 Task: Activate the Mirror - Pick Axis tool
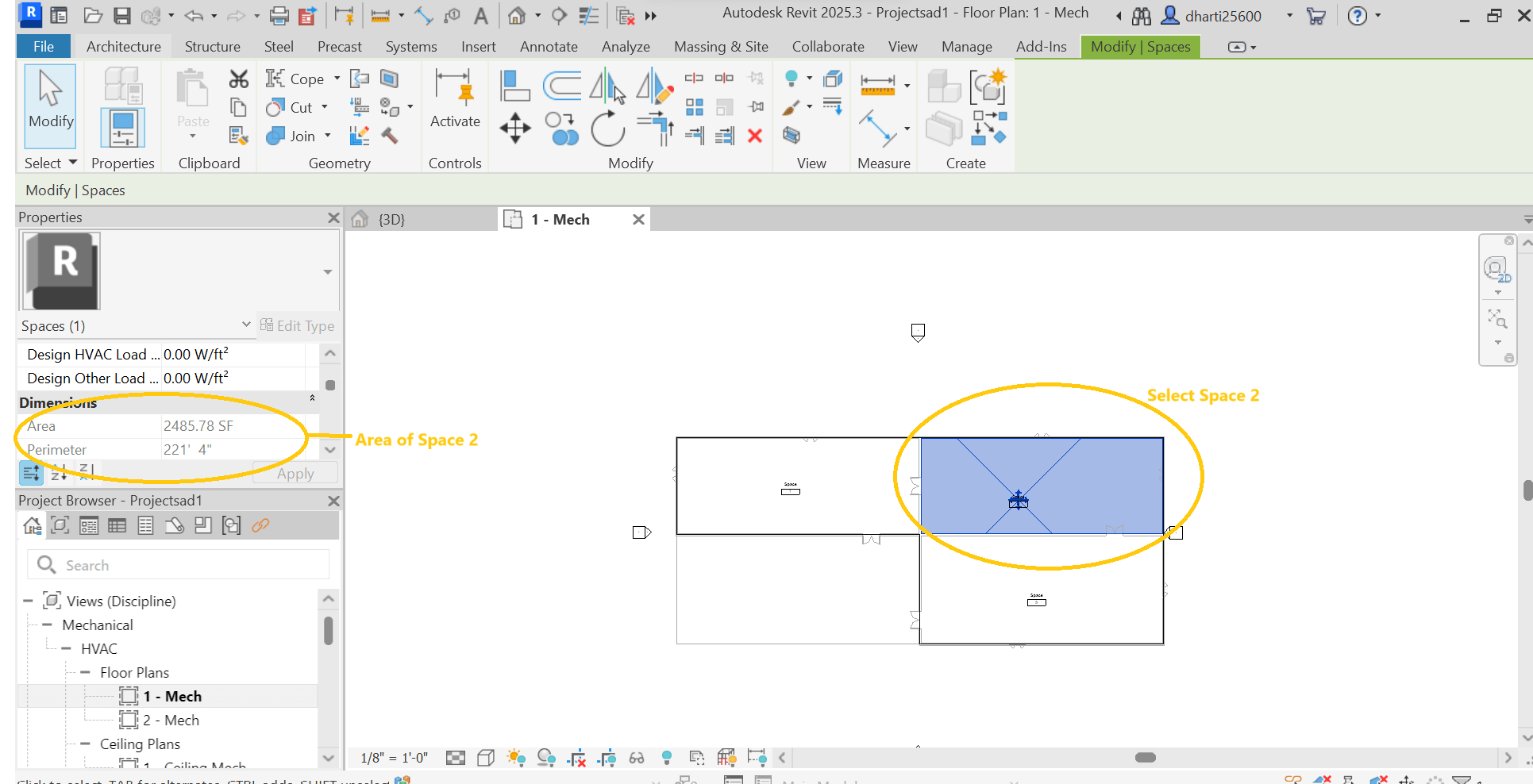tap(608, 87)
